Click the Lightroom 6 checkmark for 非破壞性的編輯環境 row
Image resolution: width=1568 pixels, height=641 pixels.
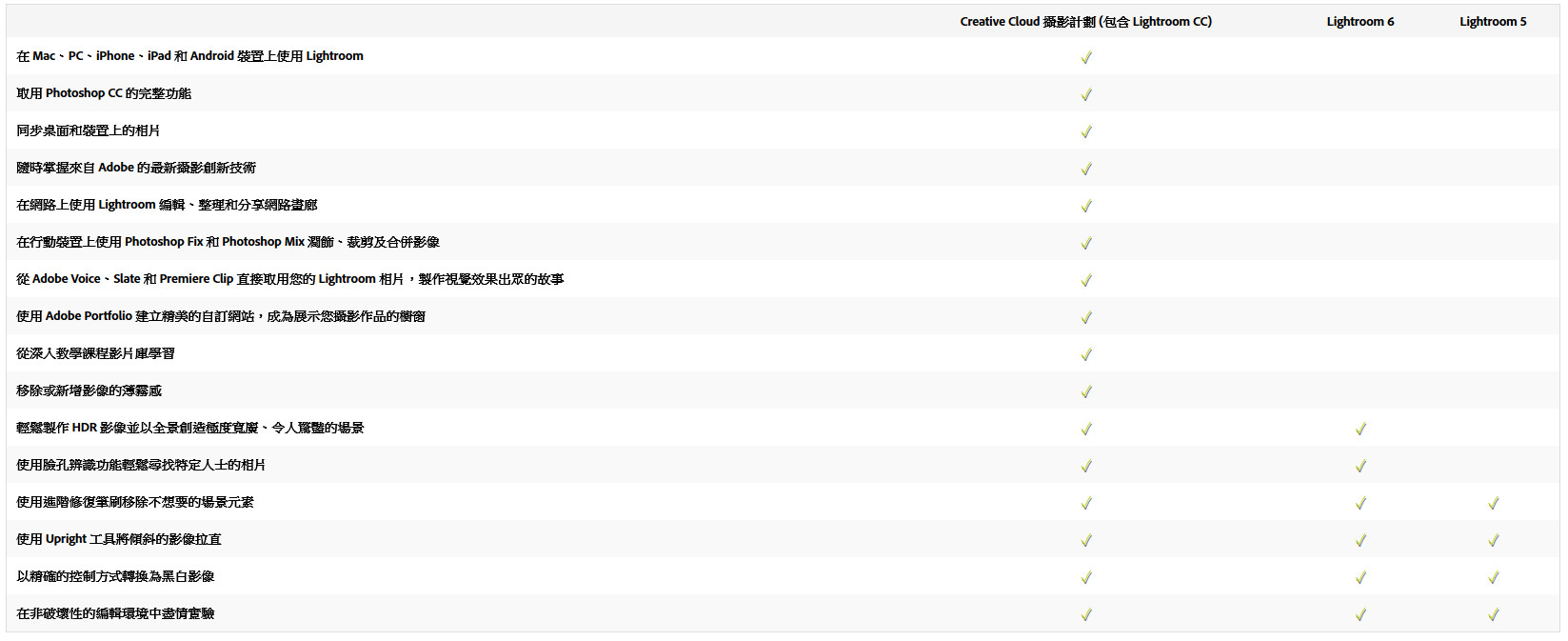[1360, 614]
